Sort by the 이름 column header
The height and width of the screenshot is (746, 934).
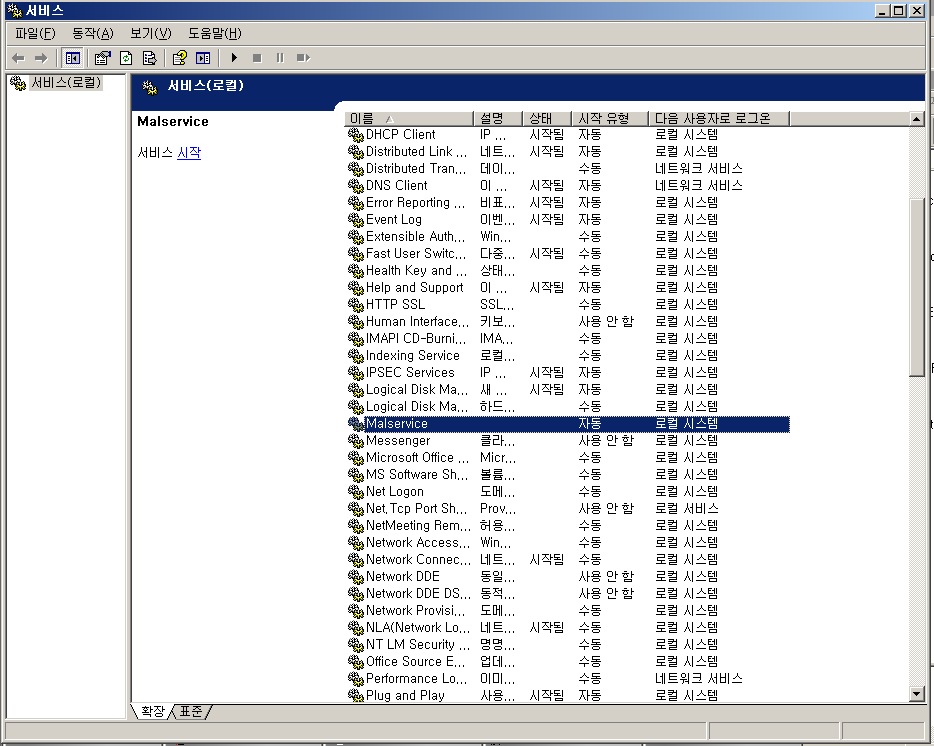pos(409,119)
